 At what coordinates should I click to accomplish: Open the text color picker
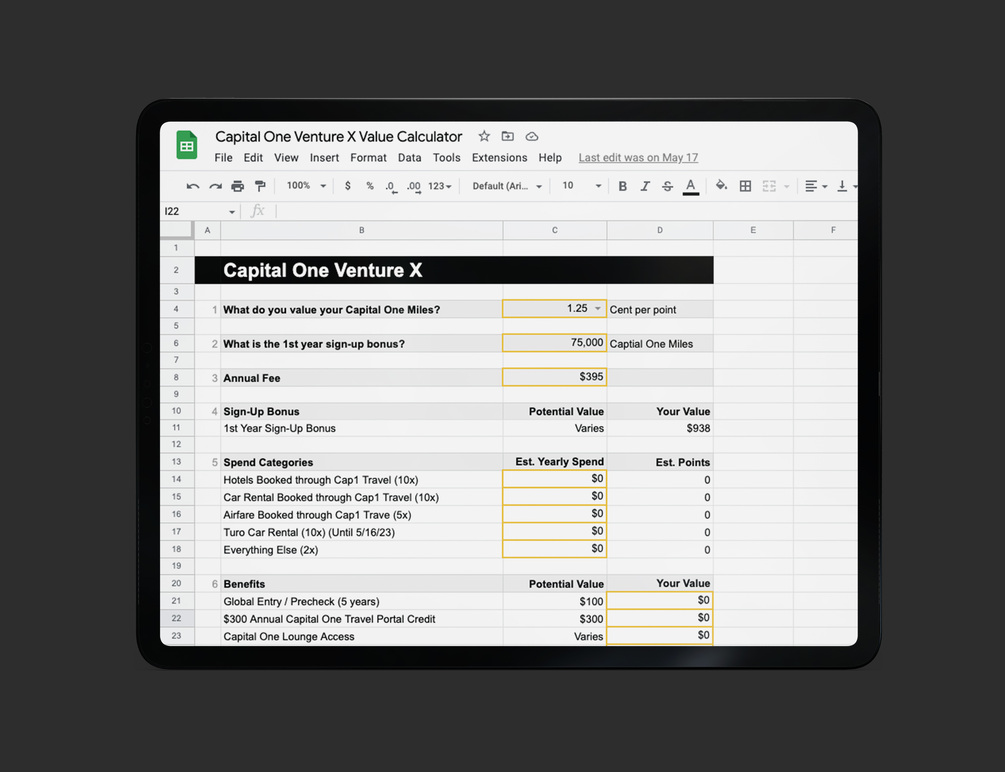coord(690,187)
